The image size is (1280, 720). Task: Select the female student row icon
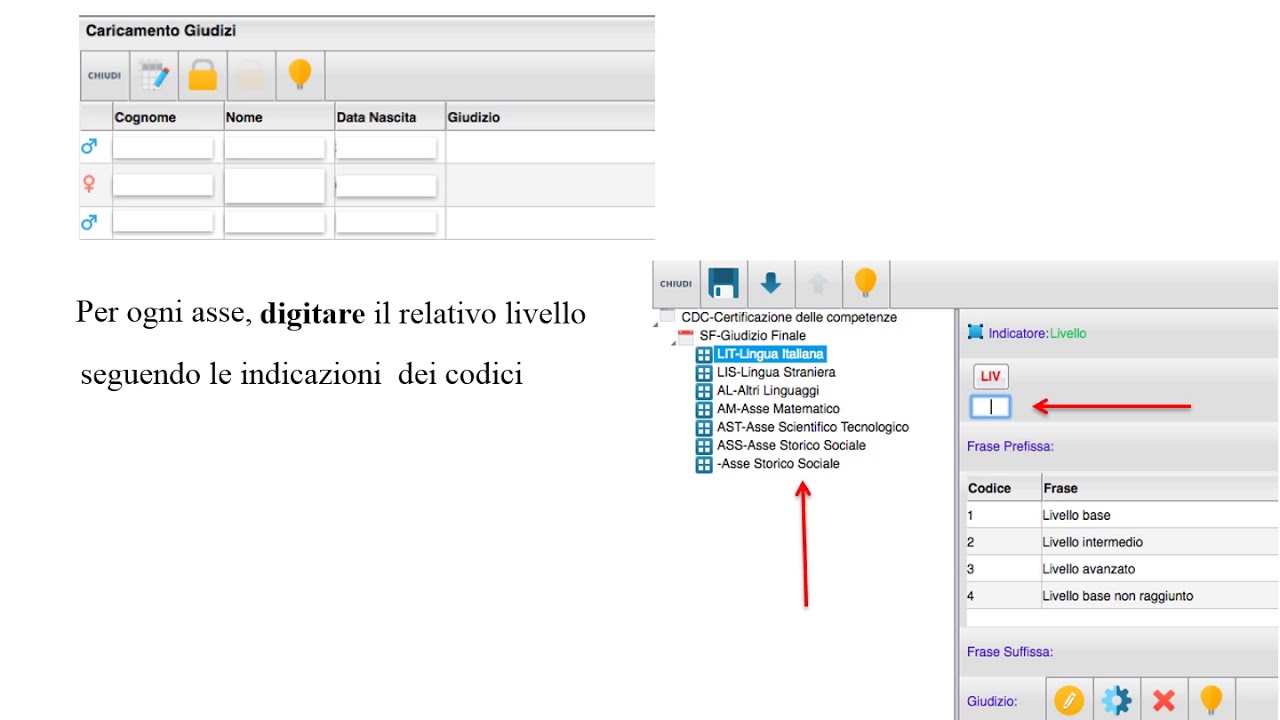coord(89,184)
